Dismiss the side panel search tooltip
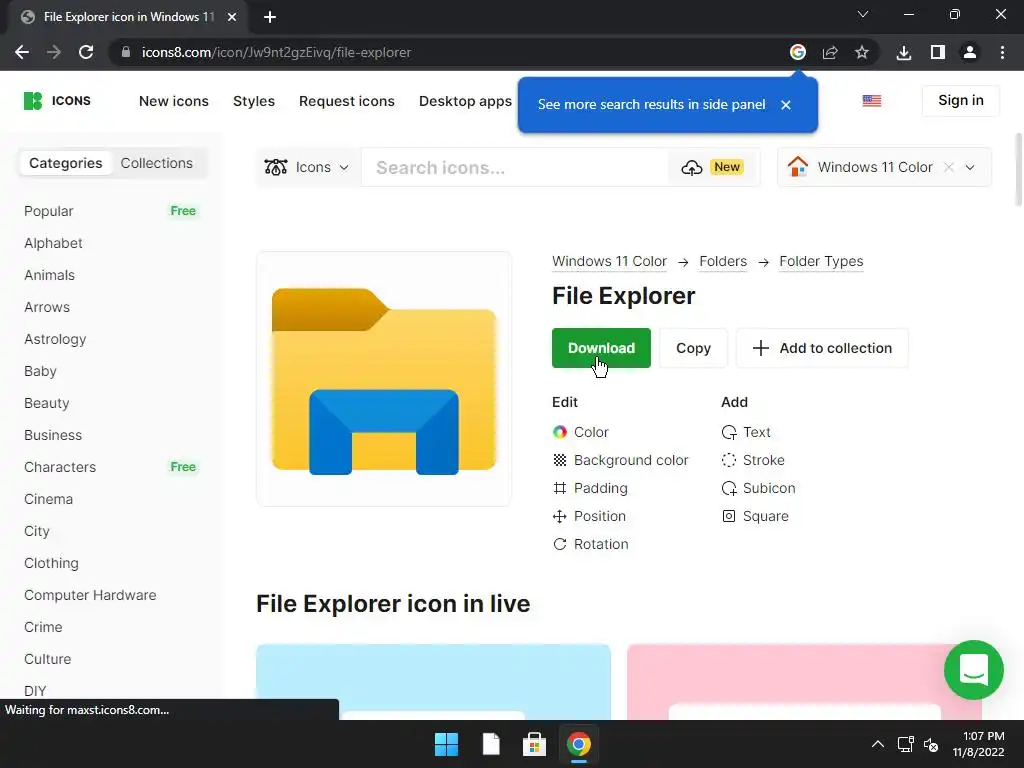Viewport: 1024px width, 768px height. coord(786,104)
